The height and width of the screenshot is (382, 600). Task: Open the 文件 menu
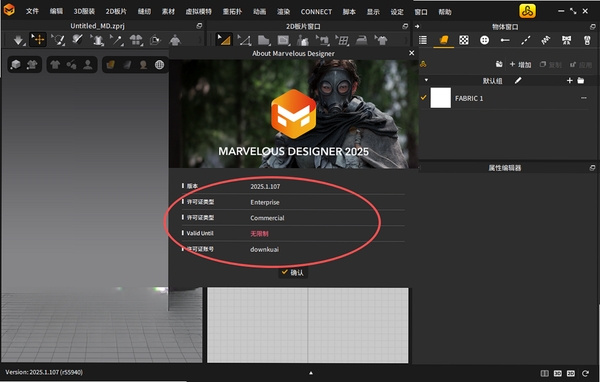(32, 11)
